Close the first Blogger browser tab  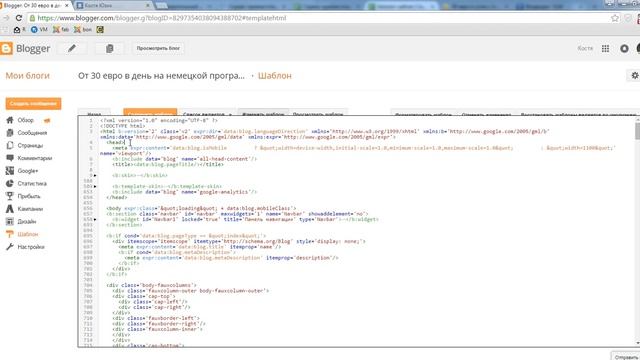(x=67, y=6)
